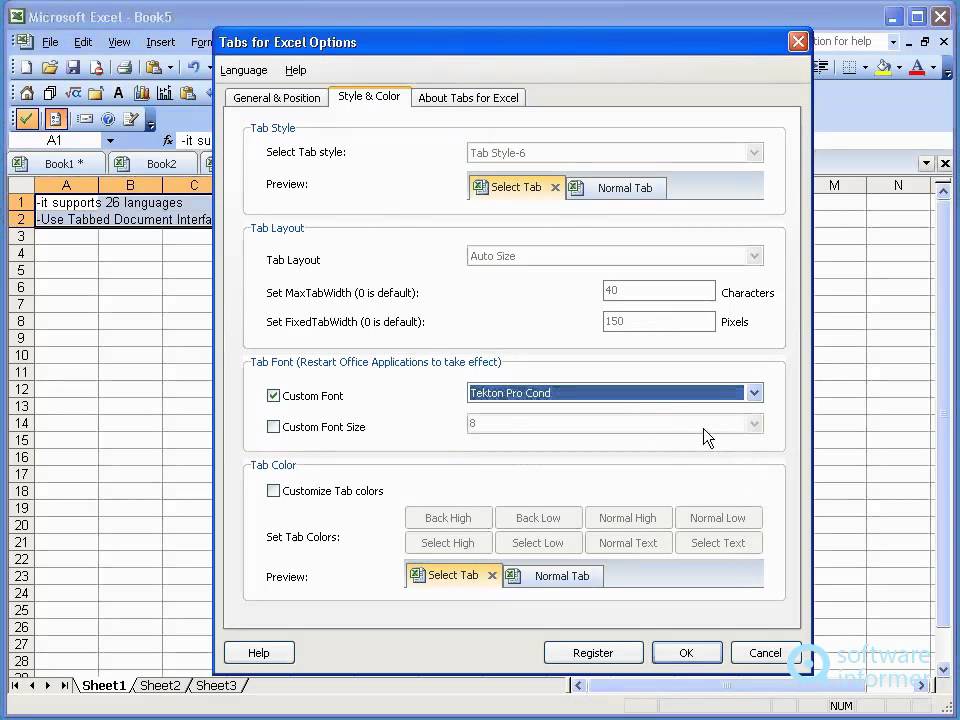Click the Set MaxTabWidth input field
The image size is (960, 720).
(x=659, y=291)
